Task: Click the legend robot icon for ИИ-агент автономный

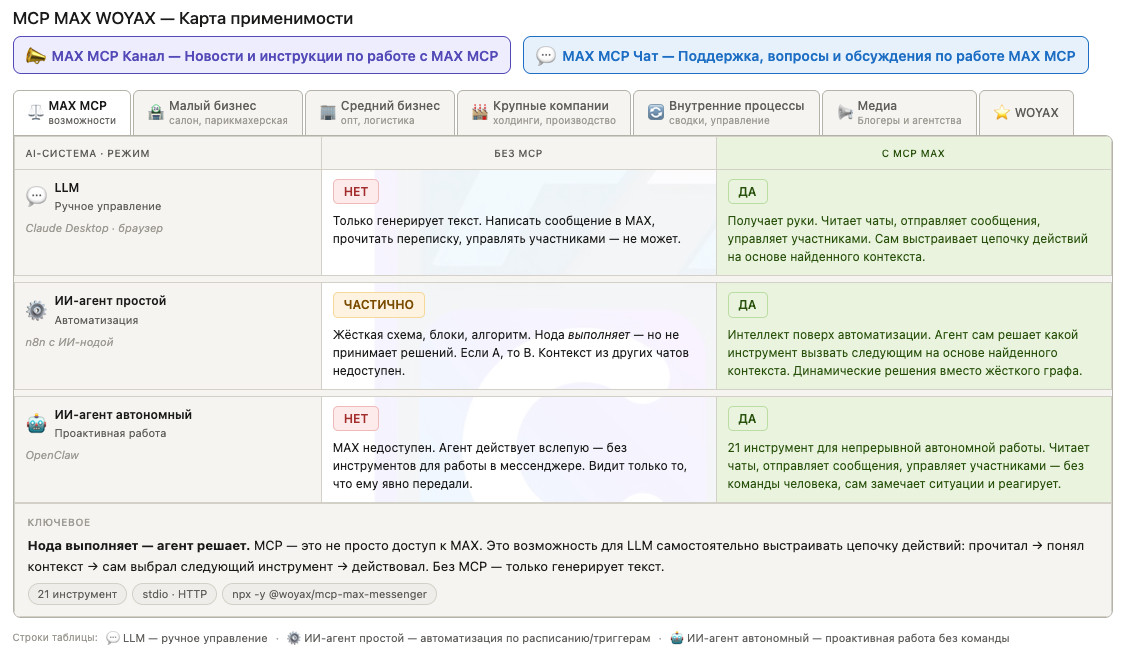Action: click(x=677, y=638)
